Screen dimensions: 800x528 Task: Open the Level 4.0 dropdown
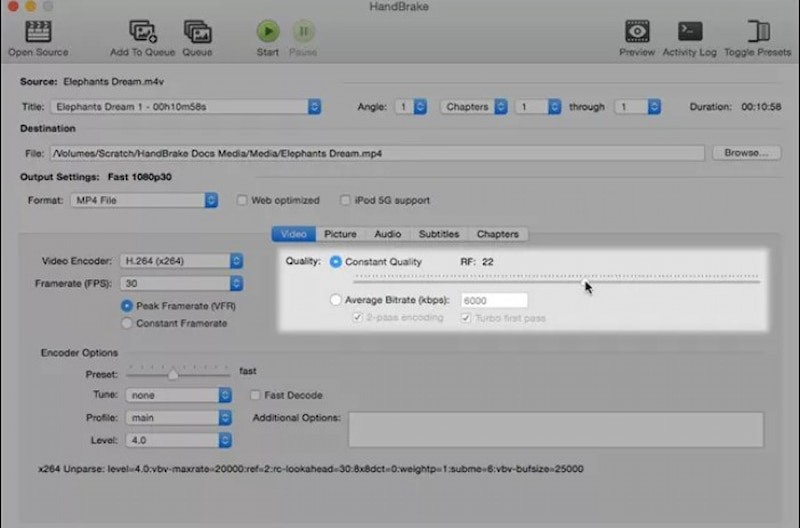pyautogui.click(x=179, y=440)
